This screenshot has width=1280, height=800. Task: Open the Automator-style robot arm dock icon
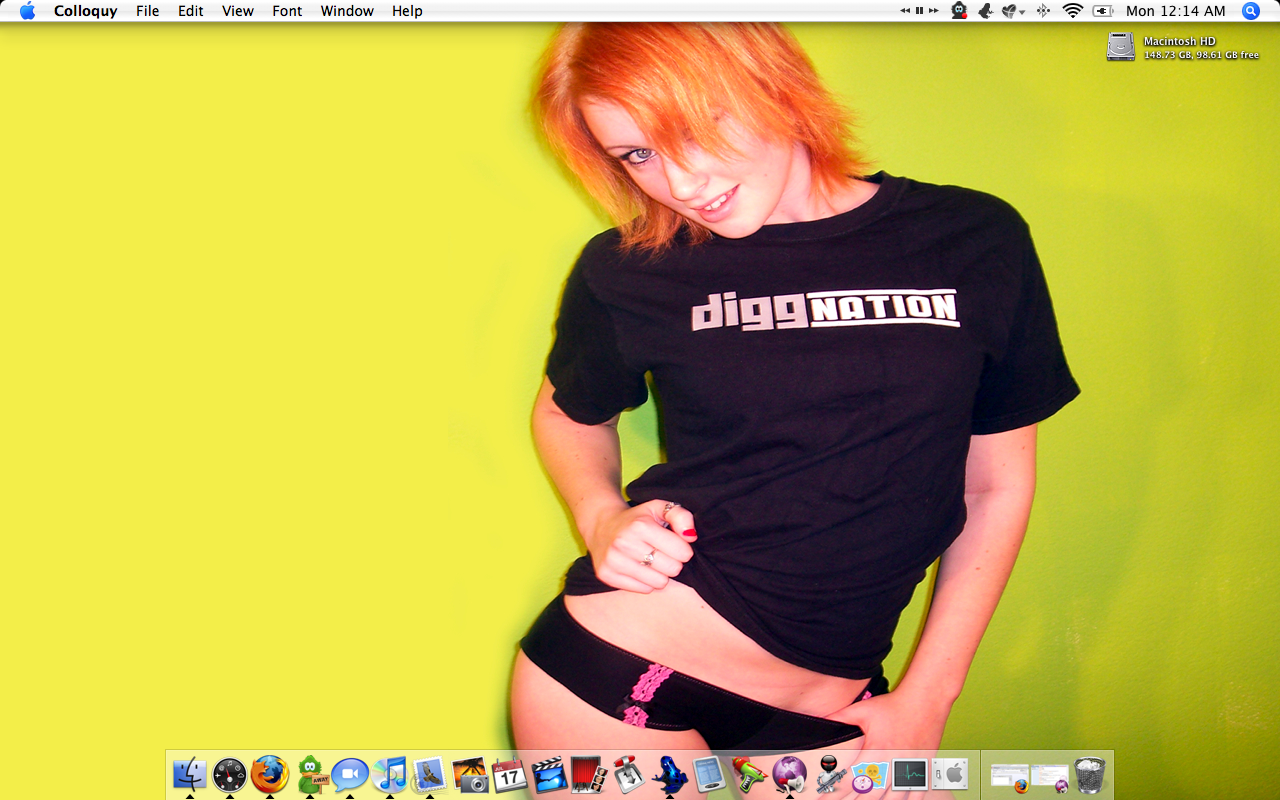(x=629, y=775)
